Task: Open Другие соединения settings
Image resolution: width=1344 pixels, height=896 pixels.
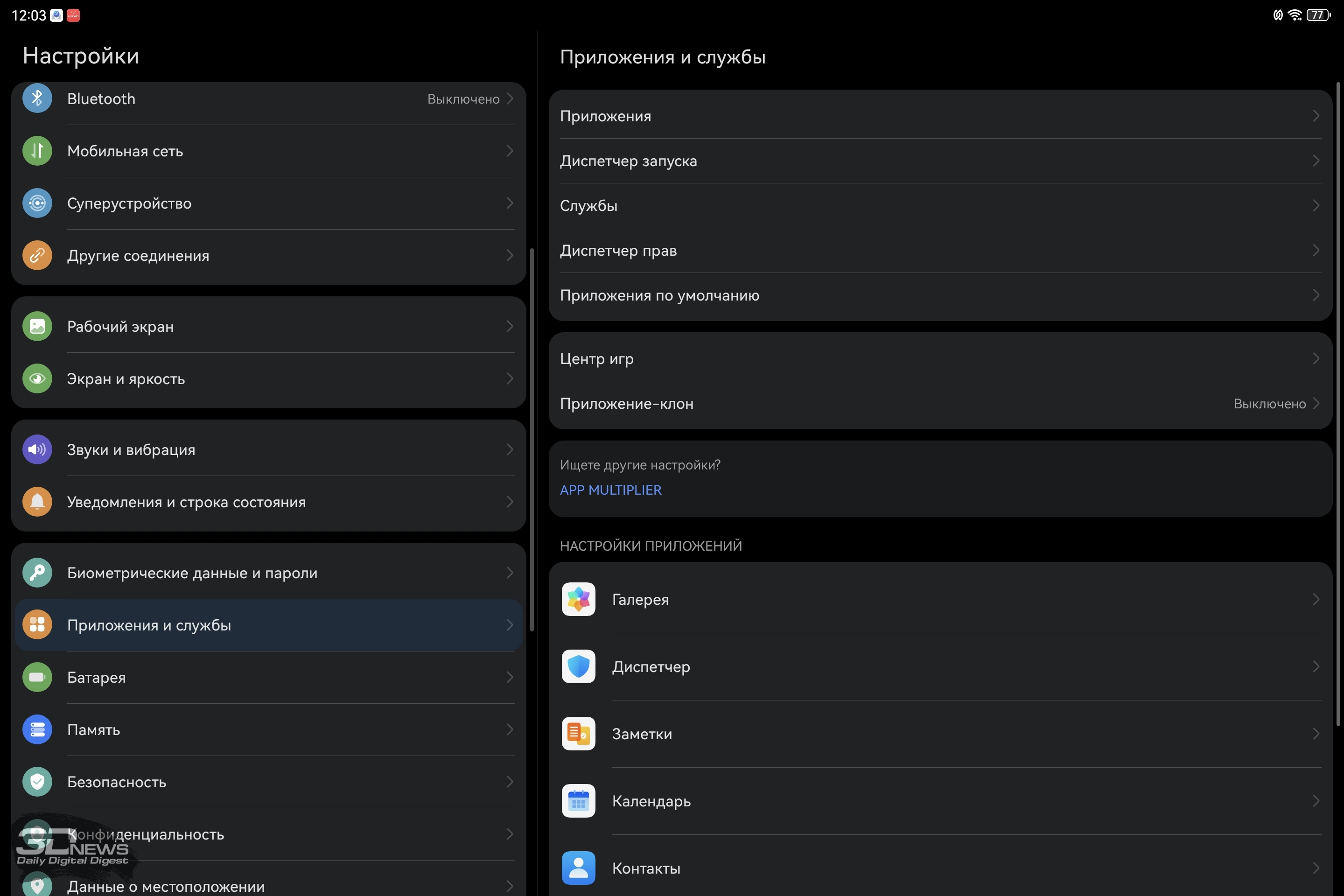Action: coord(269,255)
